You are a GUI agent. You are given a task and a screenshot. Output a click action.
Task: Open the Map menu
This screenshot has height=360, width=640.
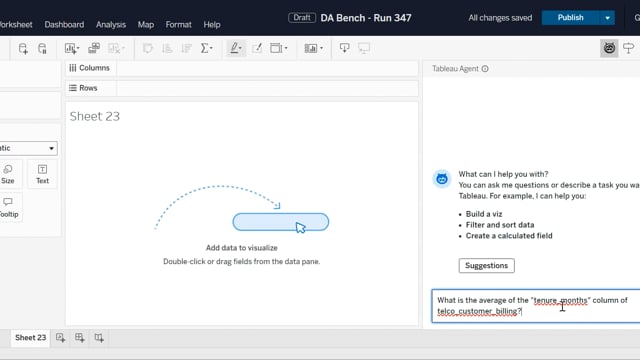(146, 24)
